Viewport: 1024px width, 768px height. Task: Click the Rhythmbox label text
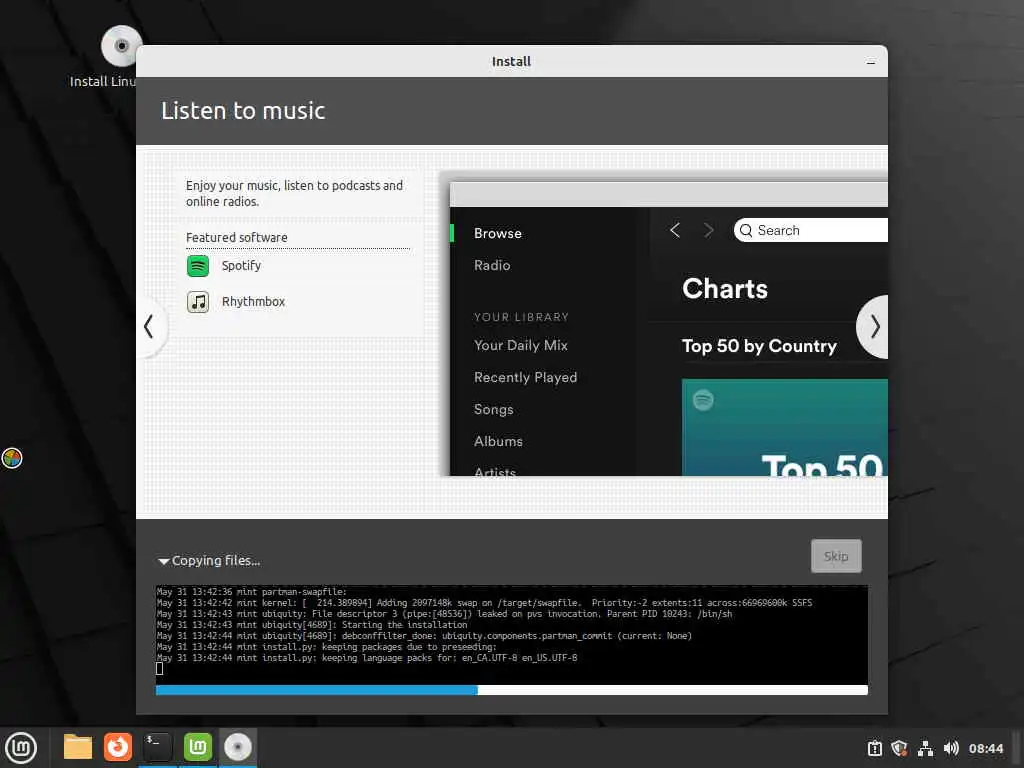[x=253, y=302]
